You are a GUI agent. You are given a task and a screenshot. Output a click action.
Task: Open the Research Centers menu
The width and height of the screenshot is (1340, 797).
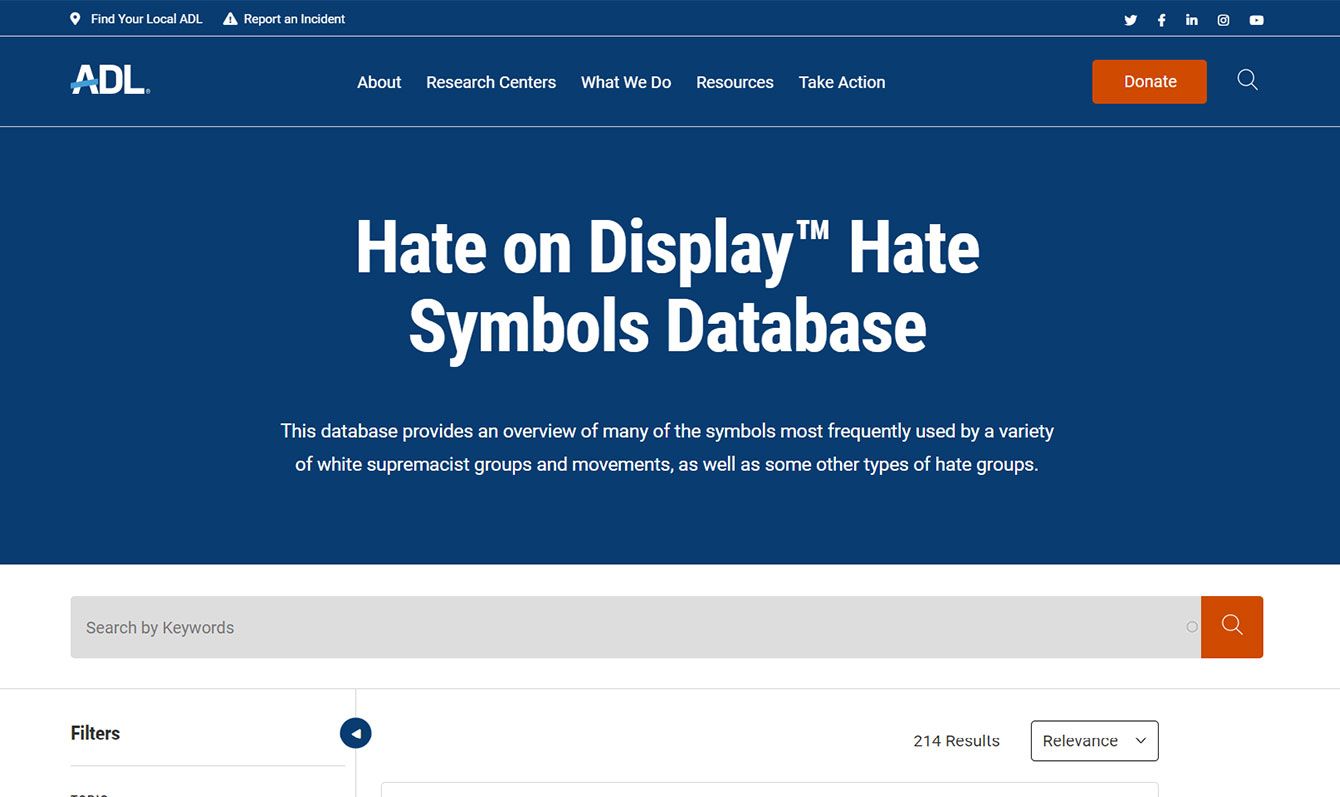491,82
